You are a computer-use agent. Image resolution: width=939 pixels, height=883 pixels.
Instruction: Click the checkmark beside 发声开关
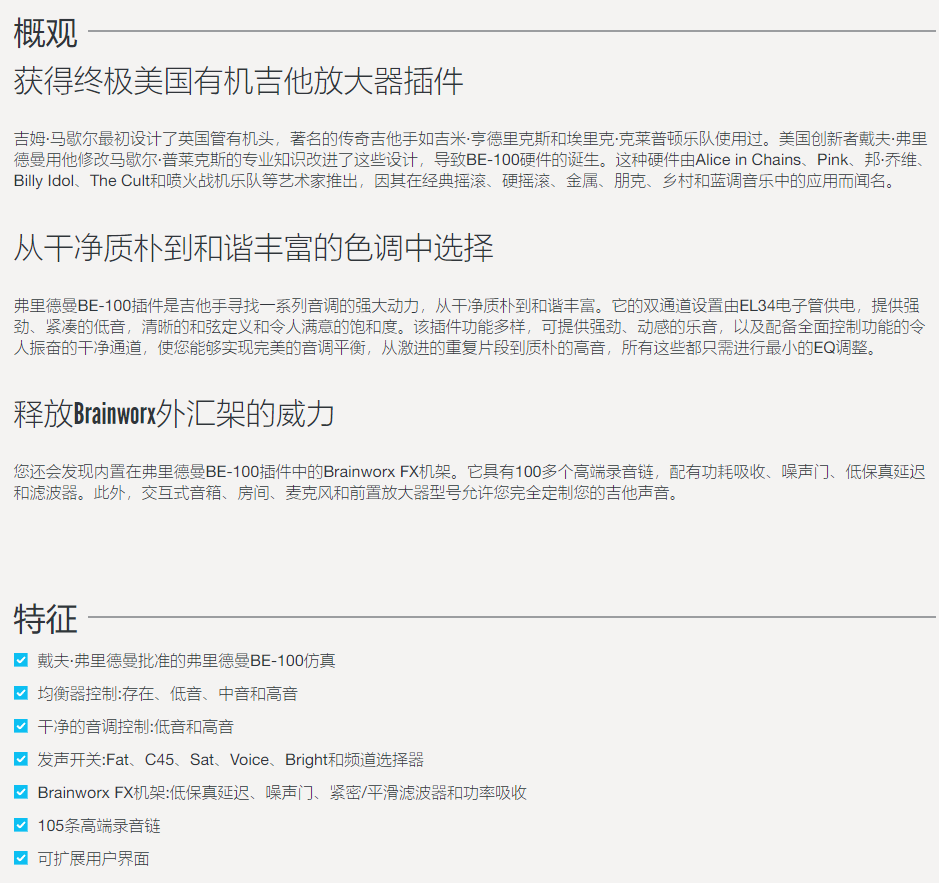pyautogui.click(x=21, y=759)
